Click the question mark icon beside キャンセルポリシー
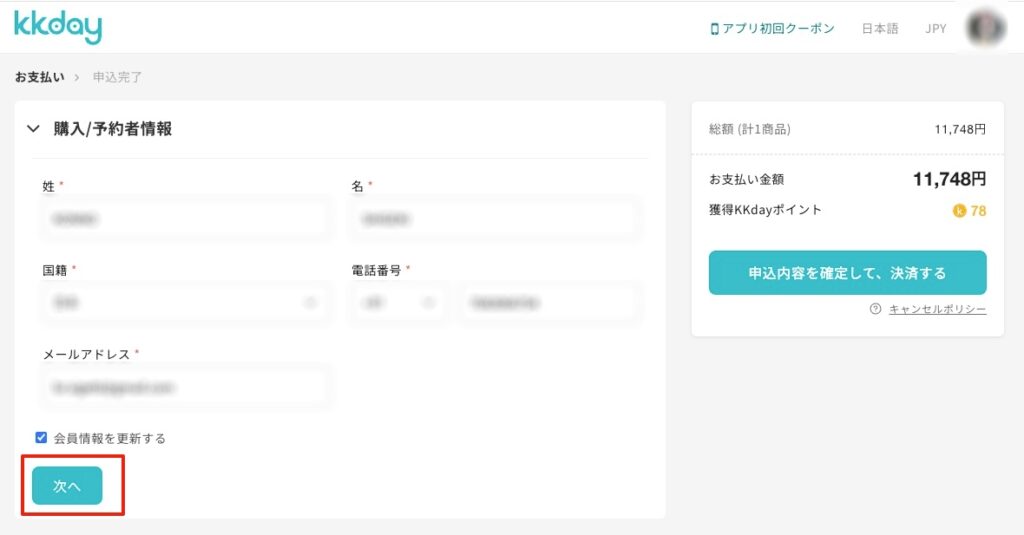Screen dimensions: 1024x535 coord(876,309)
